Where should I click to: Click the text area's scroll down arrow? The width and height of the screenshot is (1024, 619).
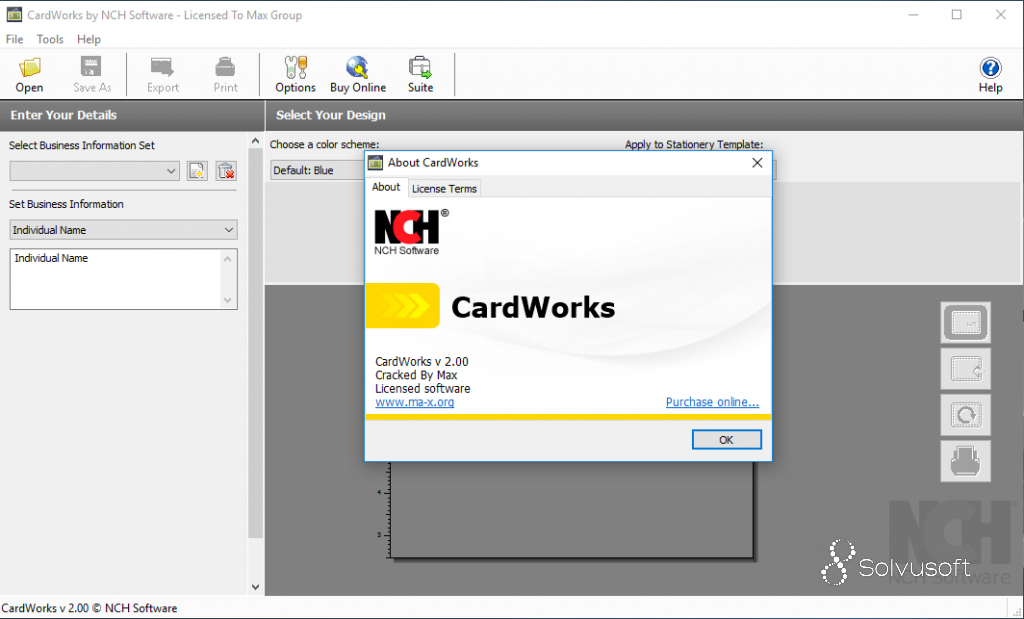click(227, 300)
